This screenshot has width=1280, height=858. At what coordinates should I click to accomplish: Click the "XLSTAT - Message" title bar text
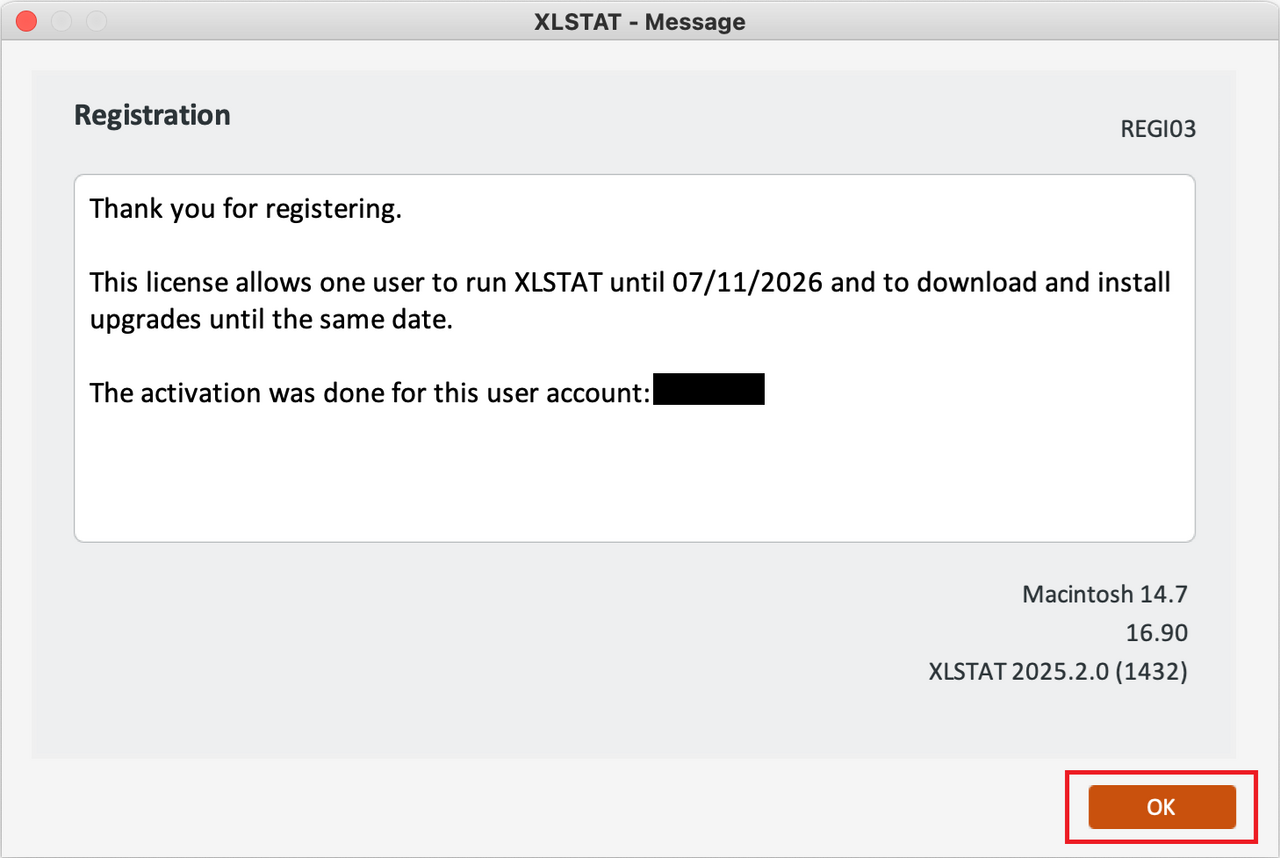tap(640, 21)
